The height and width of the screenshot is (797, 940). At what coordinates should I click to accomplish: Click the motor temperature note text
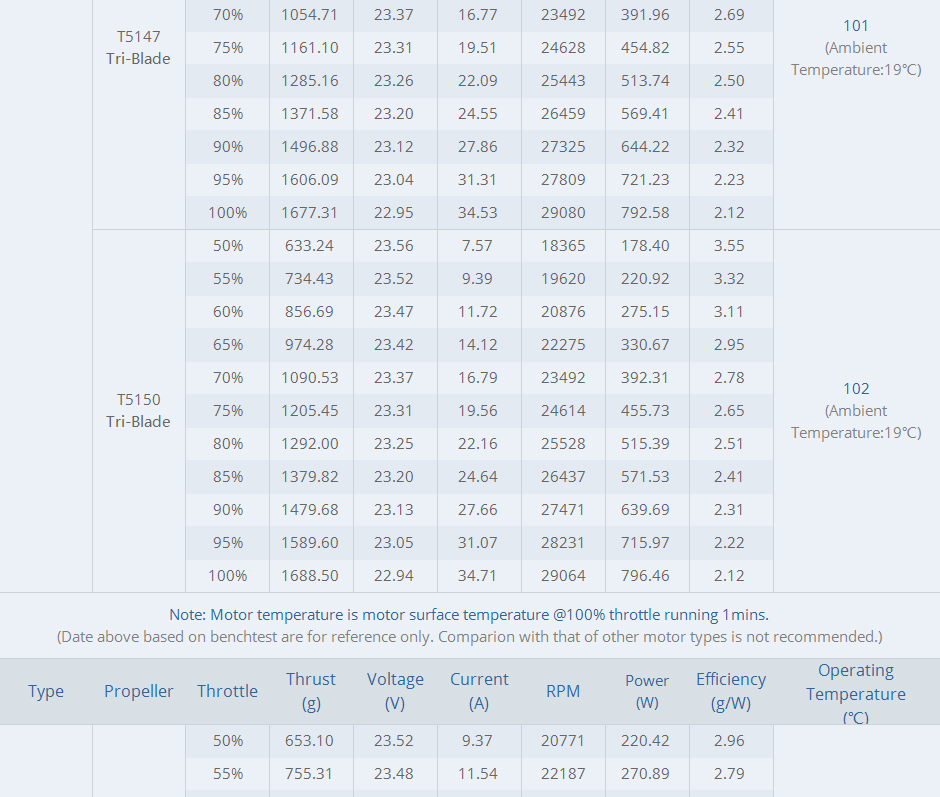click(469, 614)
